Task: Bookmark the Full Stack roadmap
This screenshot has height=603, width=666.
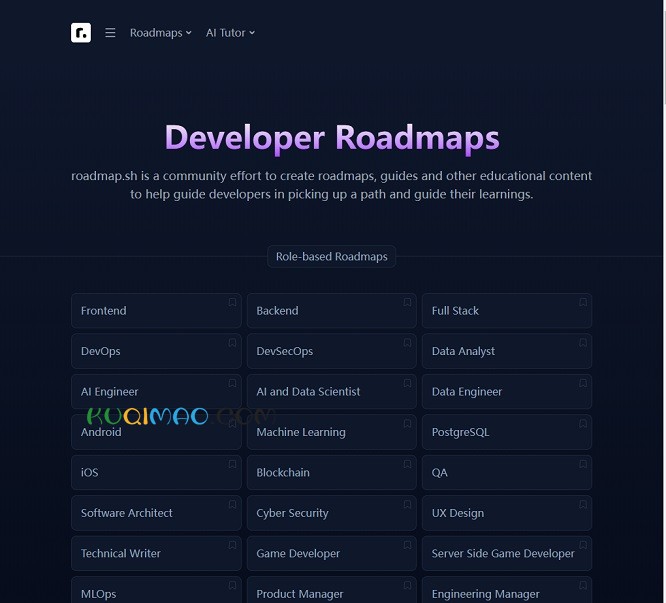Action: click(x=583, y=302)
